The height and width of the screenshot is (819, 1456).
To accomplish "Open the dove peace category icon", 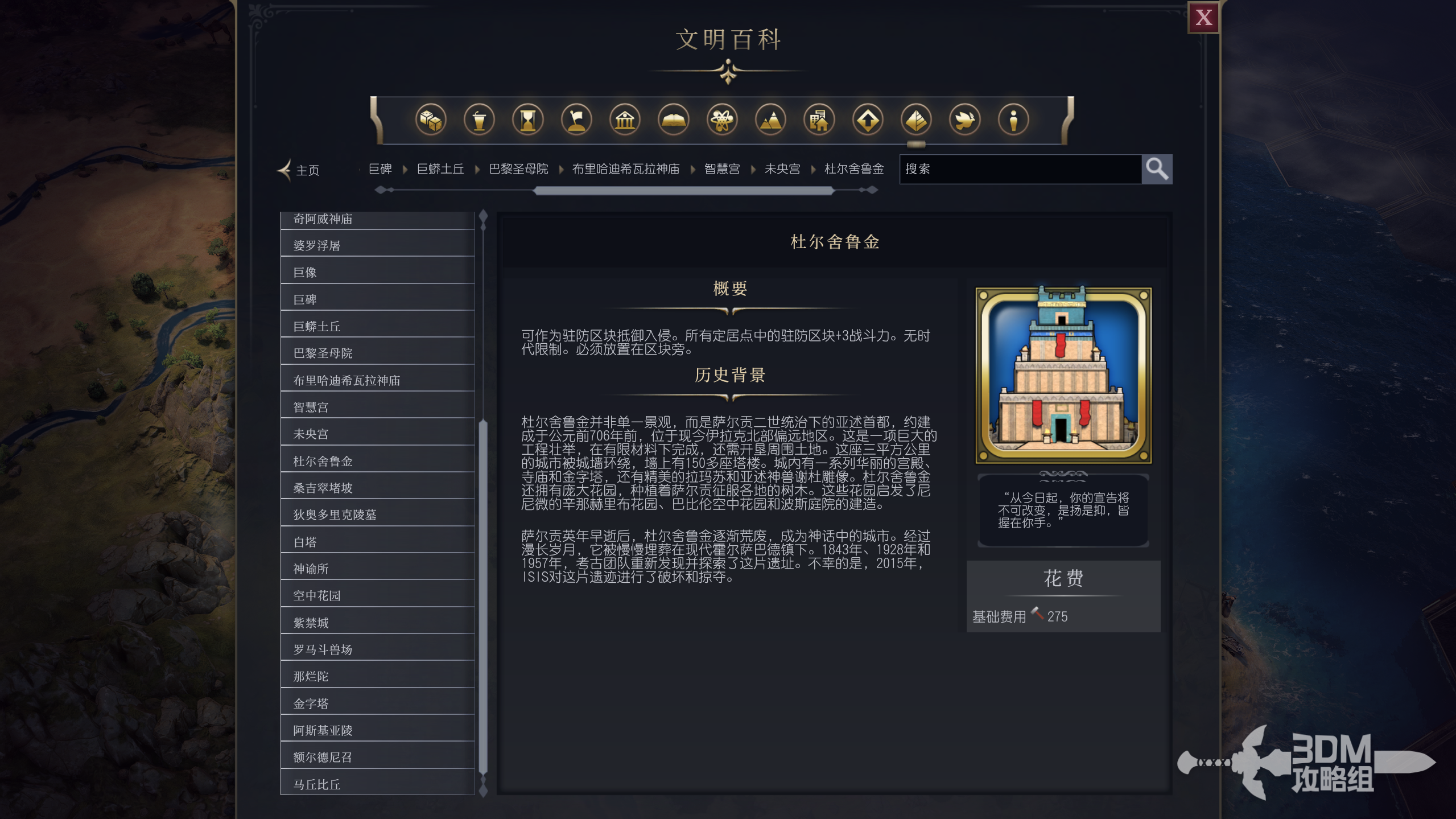I will tap(964, 120).
